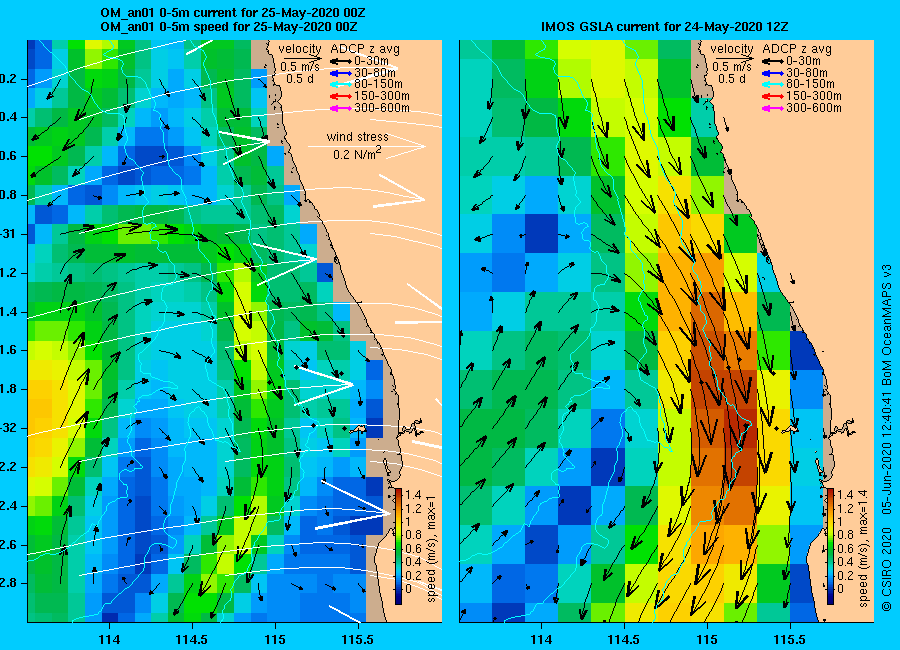
Task: Click 'speed (m/s), max=1.4' colorbar label
Action: pyautogui.click(x=864, y=547)
